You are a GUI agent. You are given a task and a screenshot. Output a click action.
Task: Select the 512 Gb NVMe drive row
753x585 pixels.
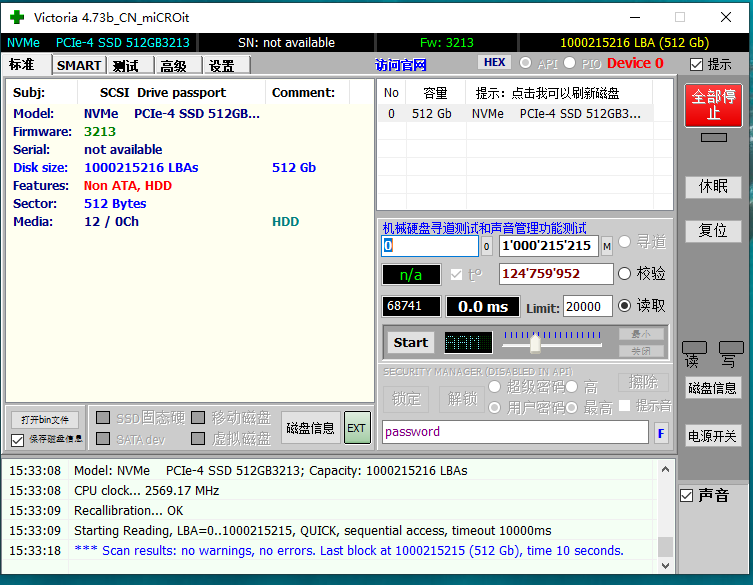tap(515, 114)
